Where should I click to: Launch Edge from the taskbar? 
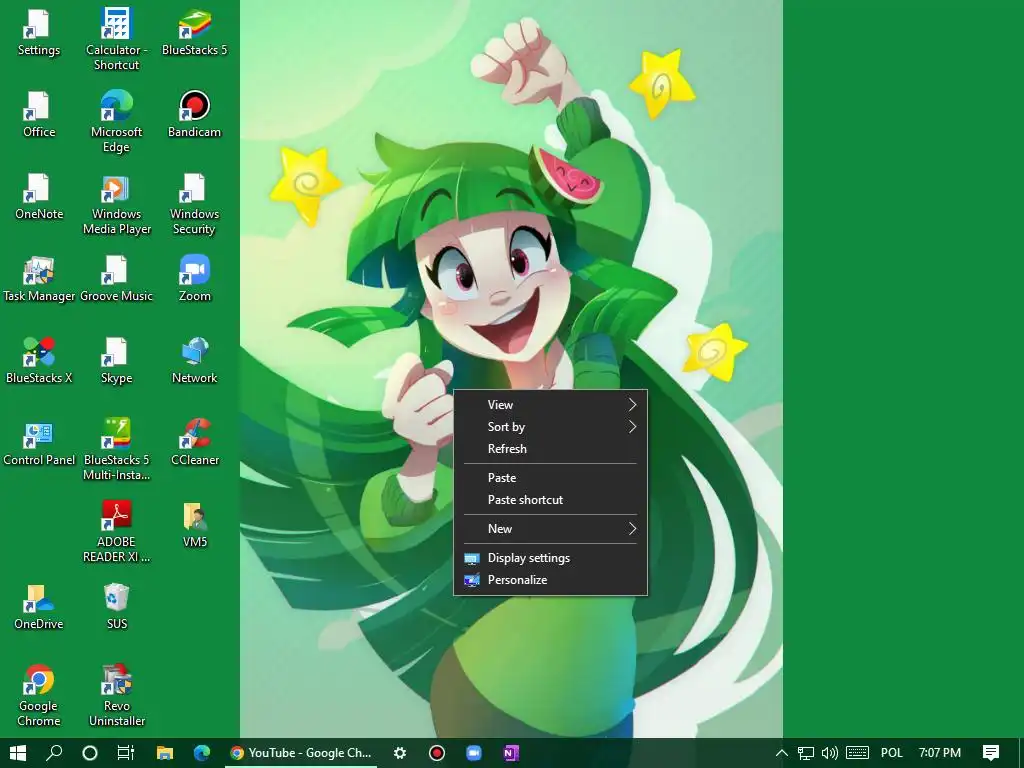pyautogui.click(x=202, y=753)
